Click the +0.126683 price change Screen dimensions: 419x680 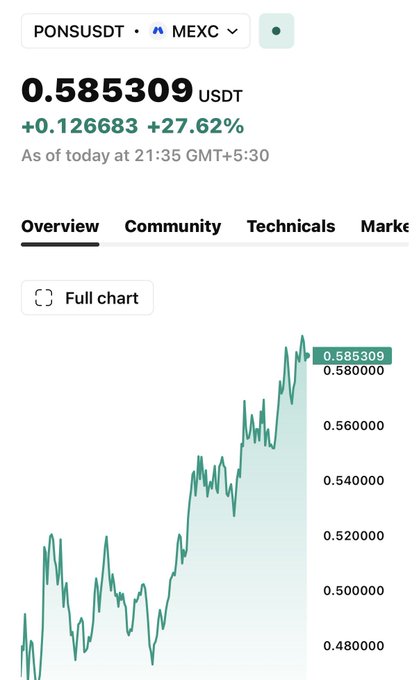80,126
